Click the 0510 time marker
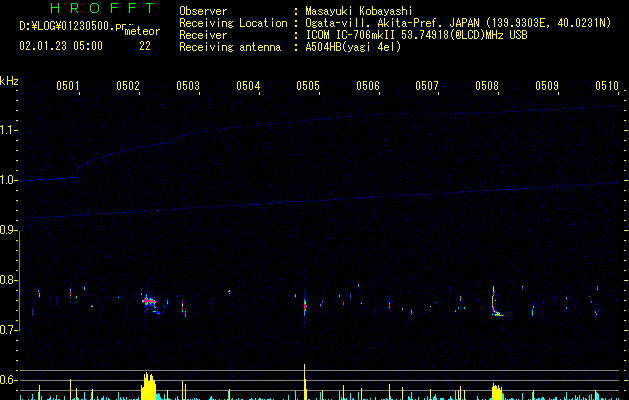Screen dimensions: 629x400 pyautogui.click(x=607, y=85)
